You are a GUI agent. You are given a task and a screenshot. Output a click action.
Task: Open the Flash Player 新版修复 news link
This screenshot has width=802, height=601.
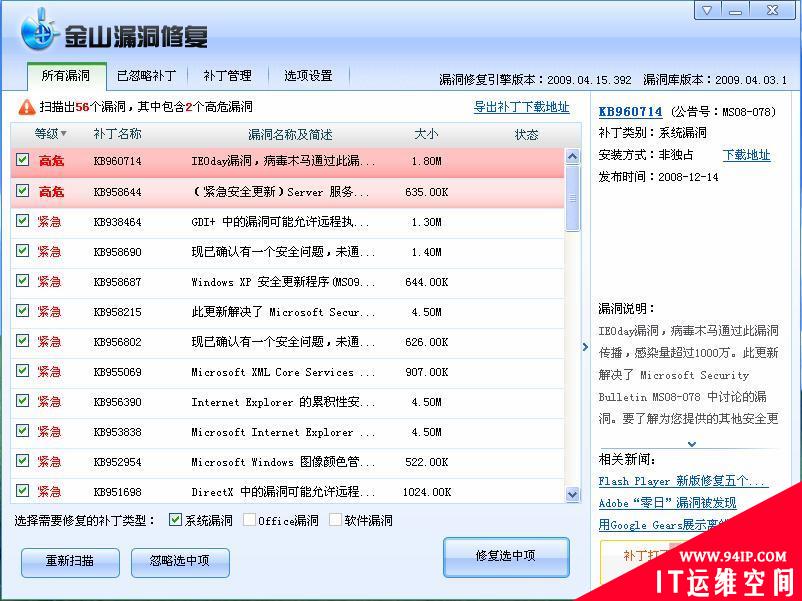point(681,481)
